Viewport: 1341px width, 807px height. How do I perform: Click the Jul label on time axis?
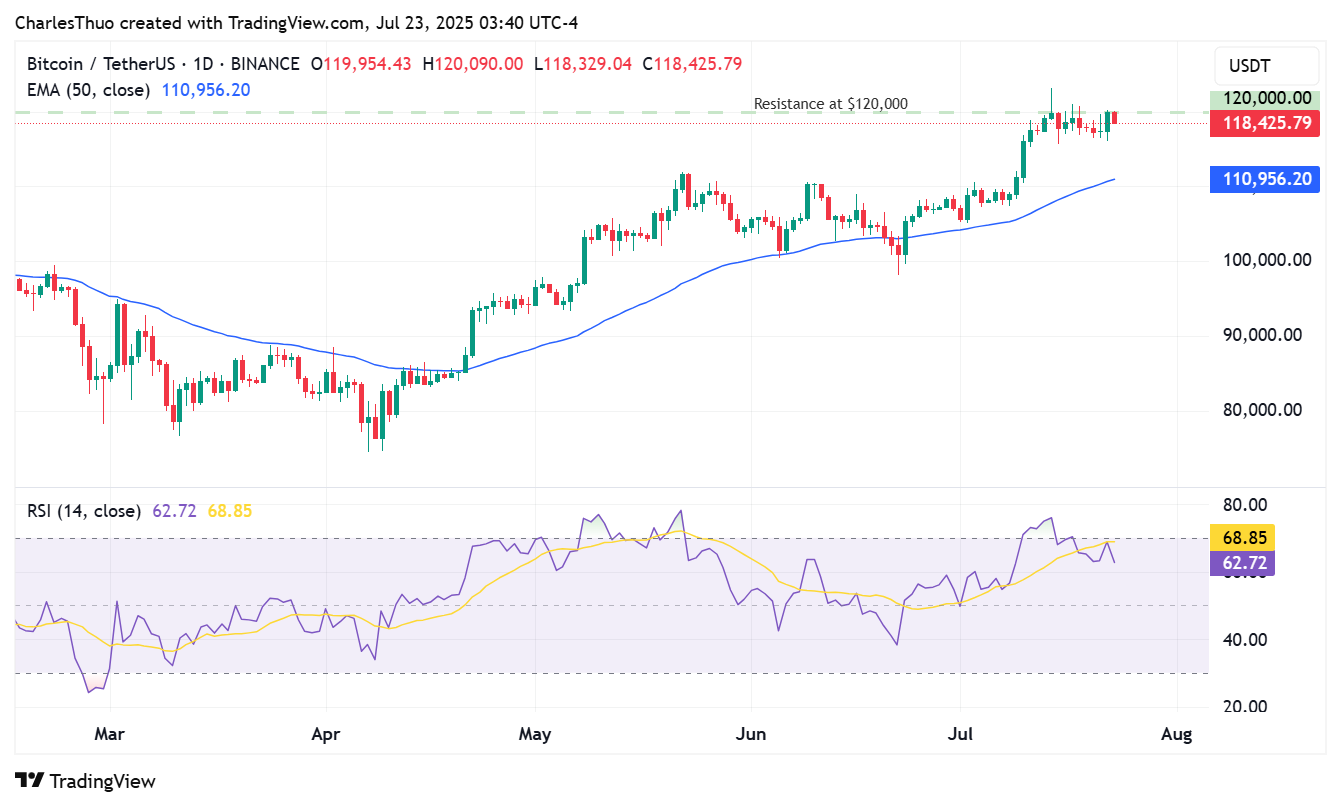(x=960, y=735)
